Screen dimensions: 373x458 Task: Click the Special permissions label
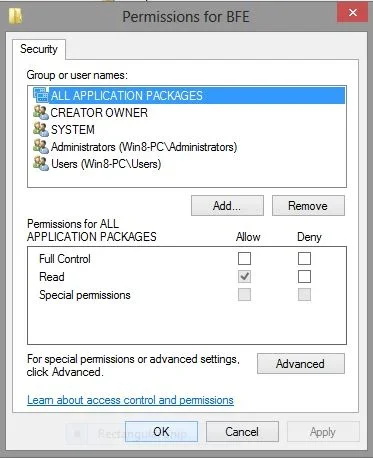[x=85, y=295]
